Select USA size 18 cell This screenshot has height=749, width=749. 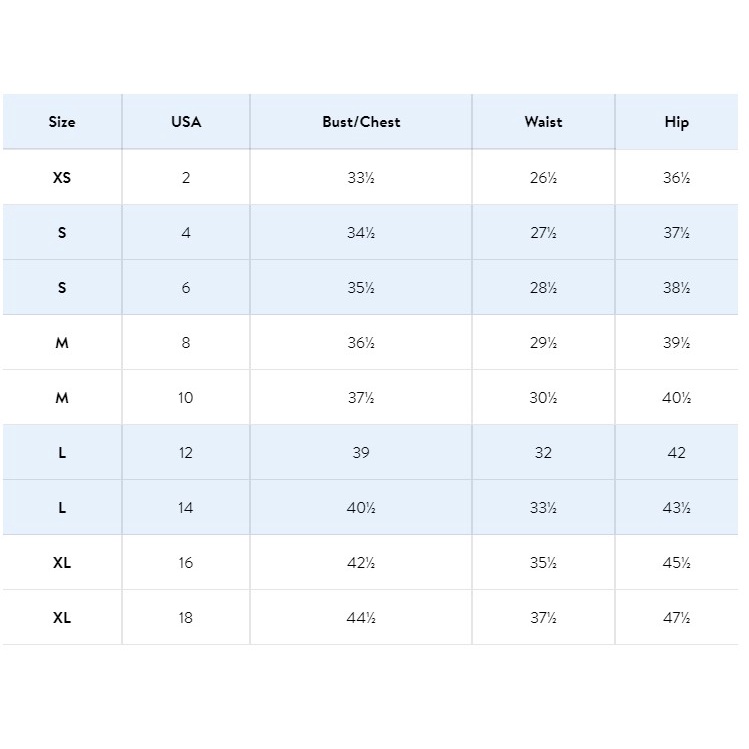pyautogui.click(x=186, y=618)
